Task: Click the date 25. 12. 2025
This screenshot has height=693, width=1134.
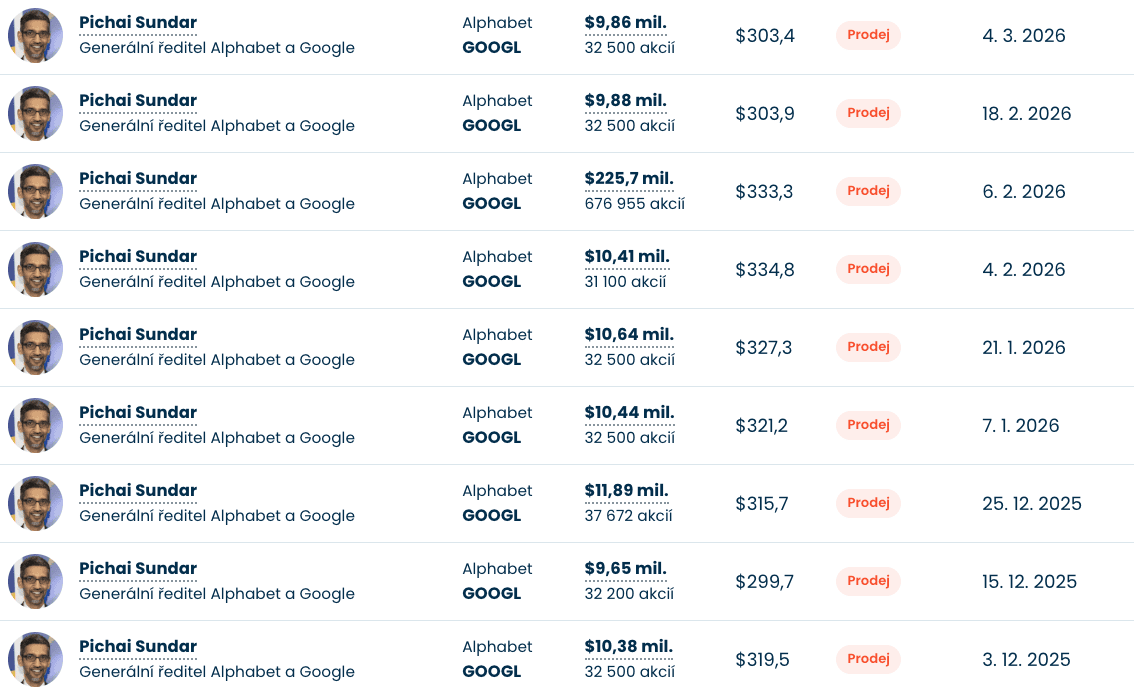Action: (x=1032, y=504)
